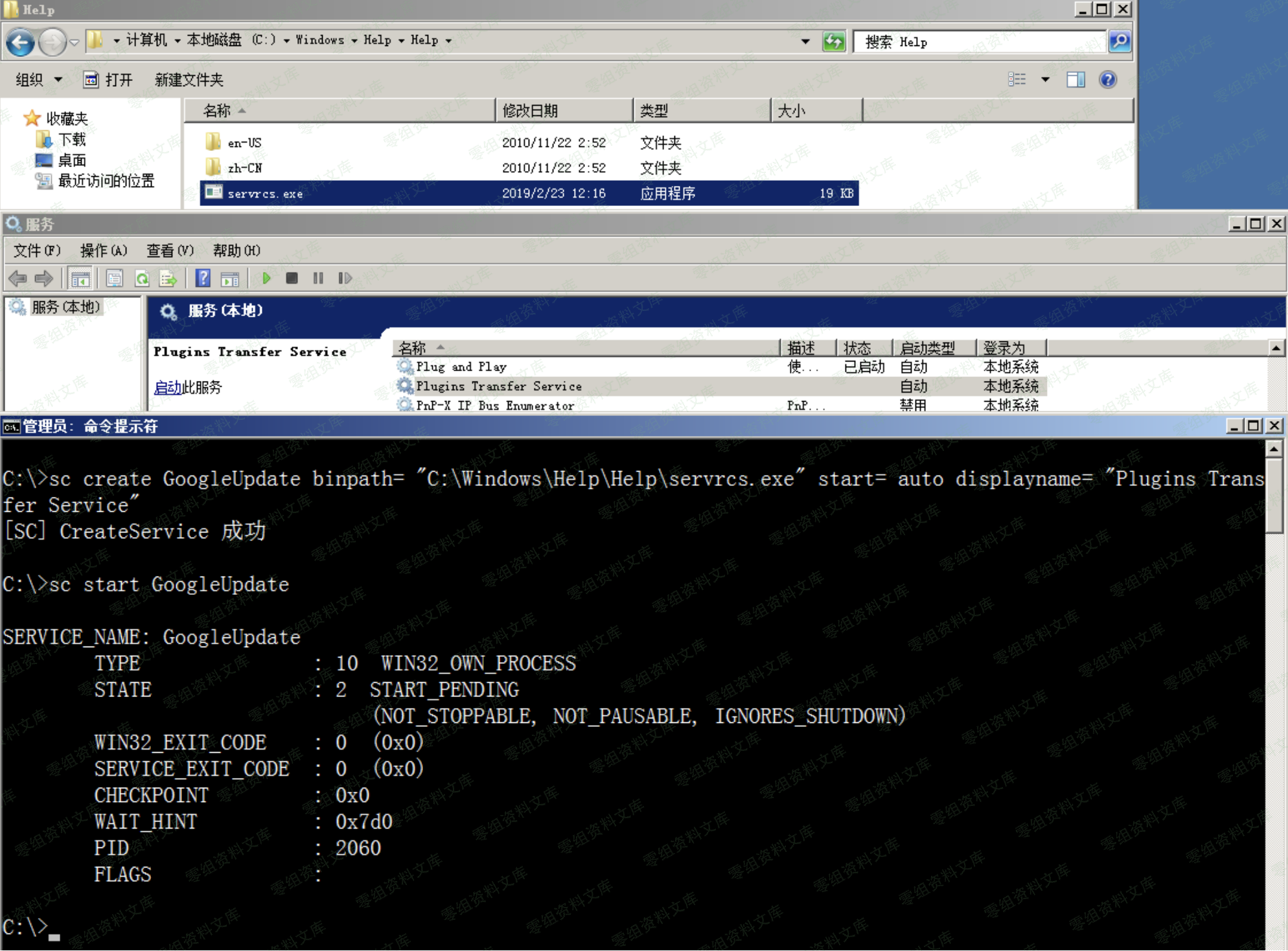Expand the address bar history dropdown
The width and height of the screenshot is (1288, 951).
805,41
